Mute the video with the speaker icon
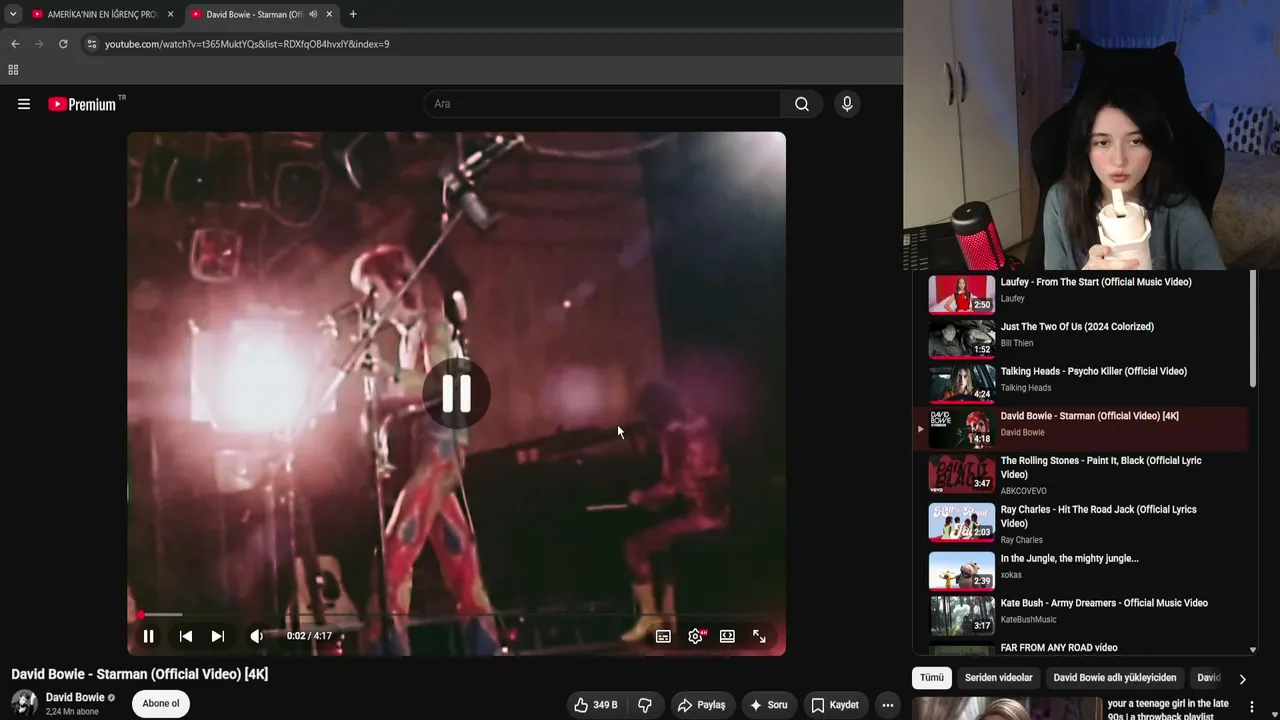Image resolution: width=1280 pixels, height=720 pixels. 256,636
